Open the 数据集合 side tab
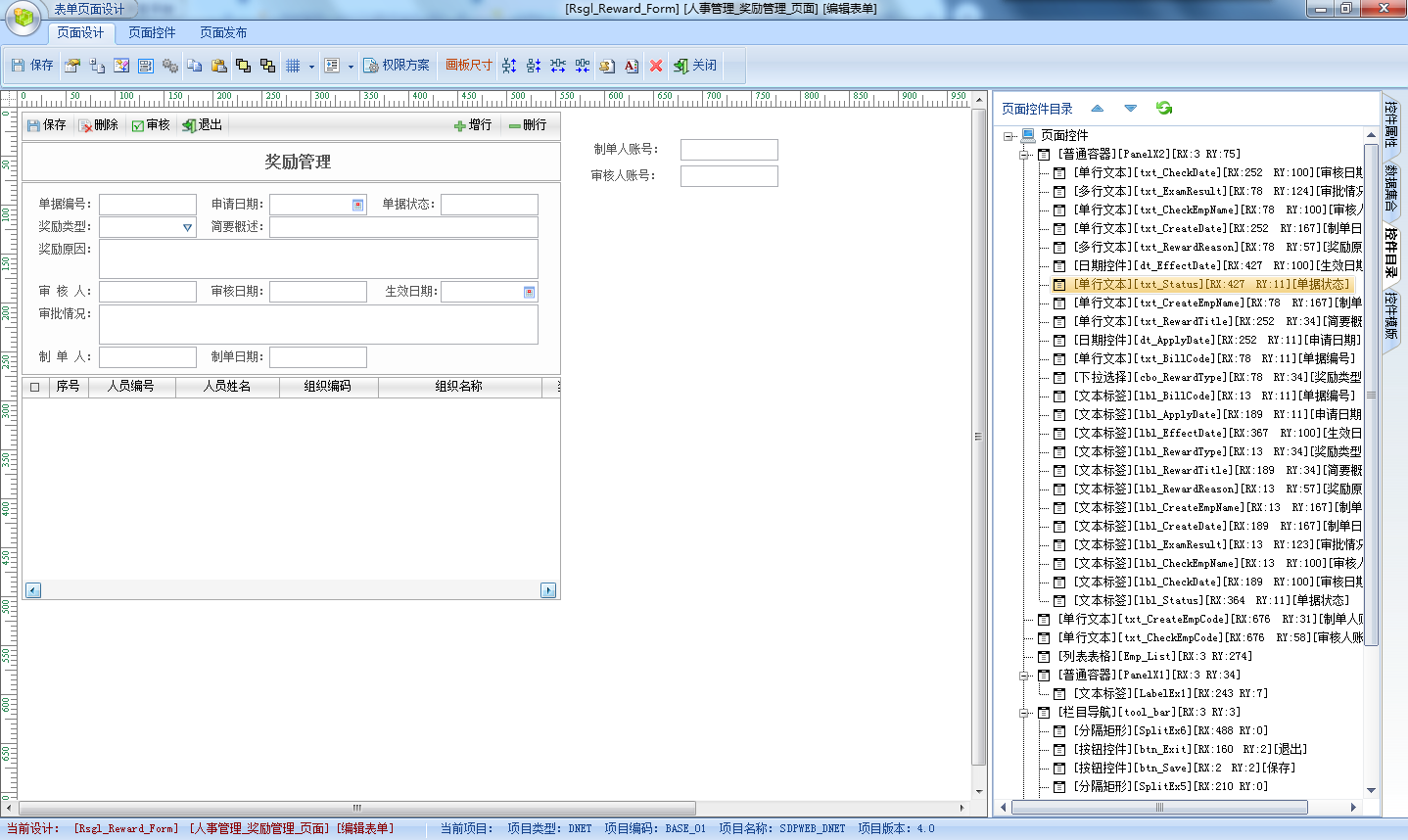Image resolution: width=1408 pixels, height=840 pixels. (1391, 188)
